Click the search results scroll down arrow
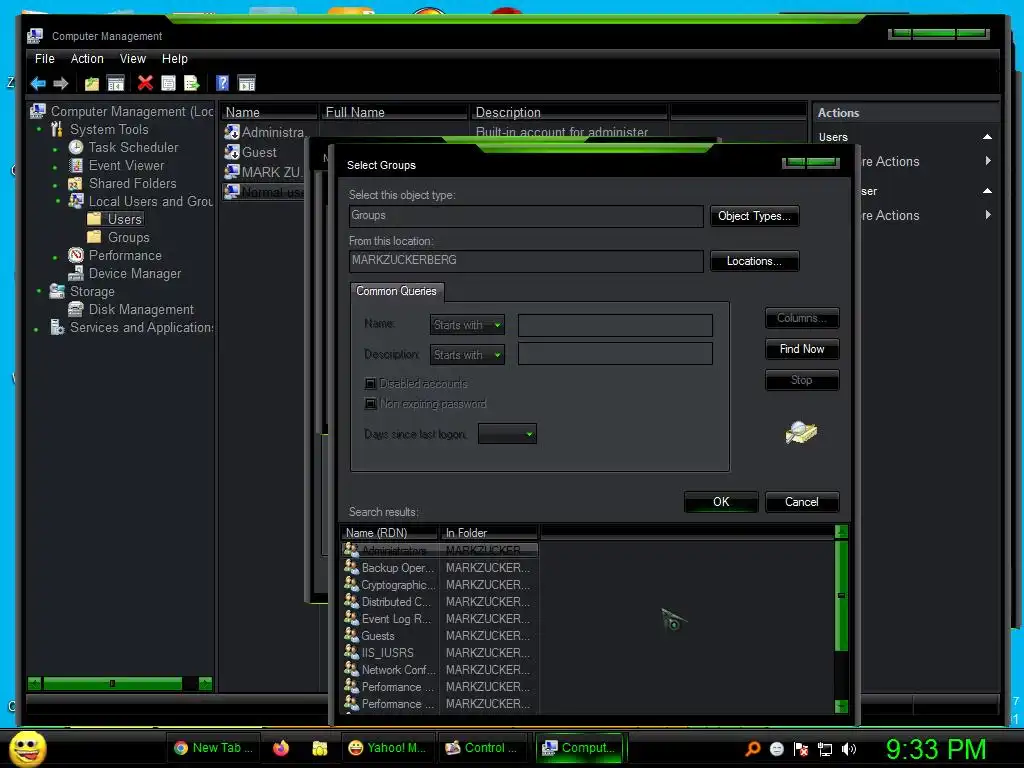 tap(841, 706)
